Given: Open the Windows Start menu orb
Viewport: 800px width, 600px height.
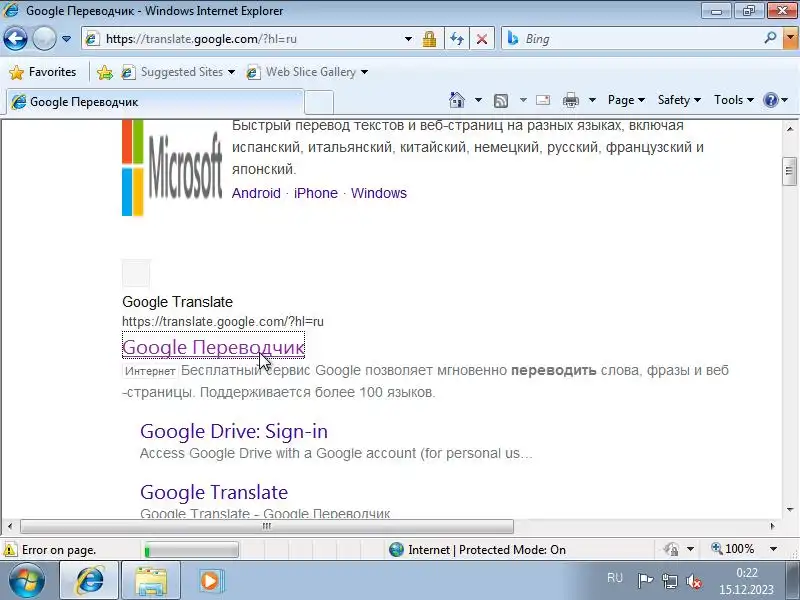Looking at the screenshot, I should tap(26, 581).
